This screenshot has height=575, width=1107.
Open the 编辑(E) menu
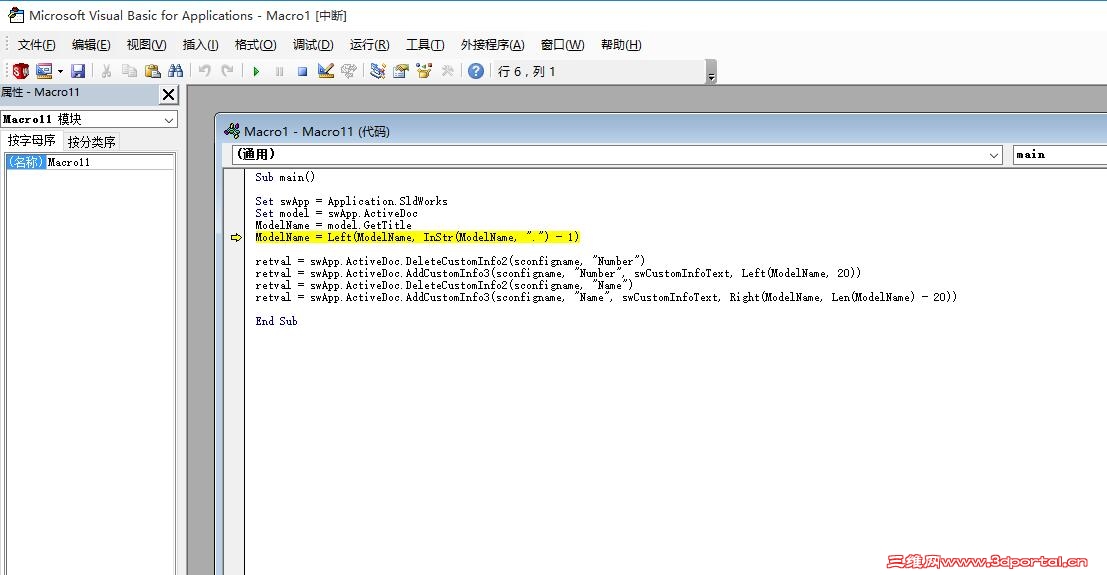pos(91,45)
